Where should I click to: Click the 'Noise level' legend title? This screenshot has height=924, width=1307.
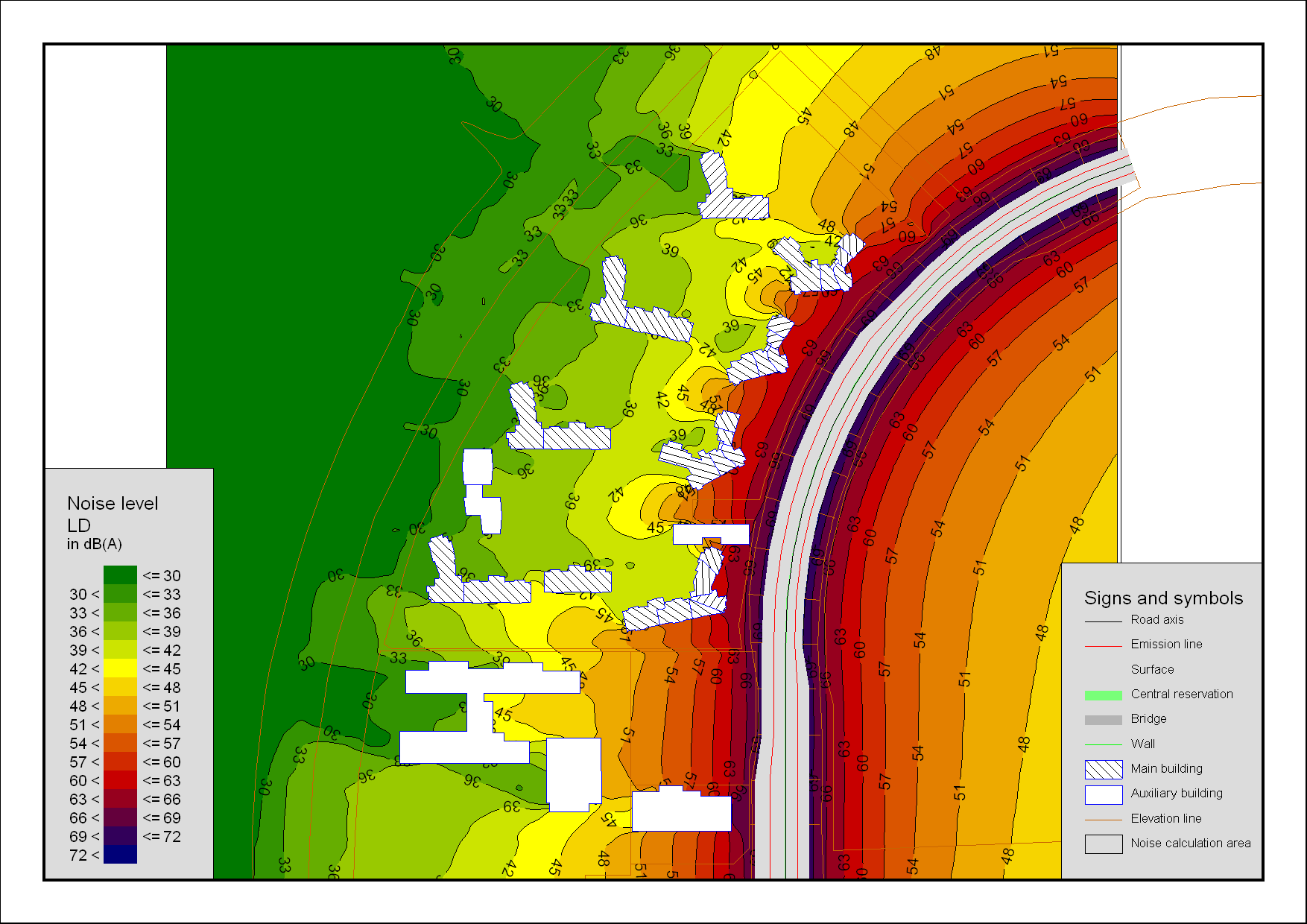pos(113,504)
